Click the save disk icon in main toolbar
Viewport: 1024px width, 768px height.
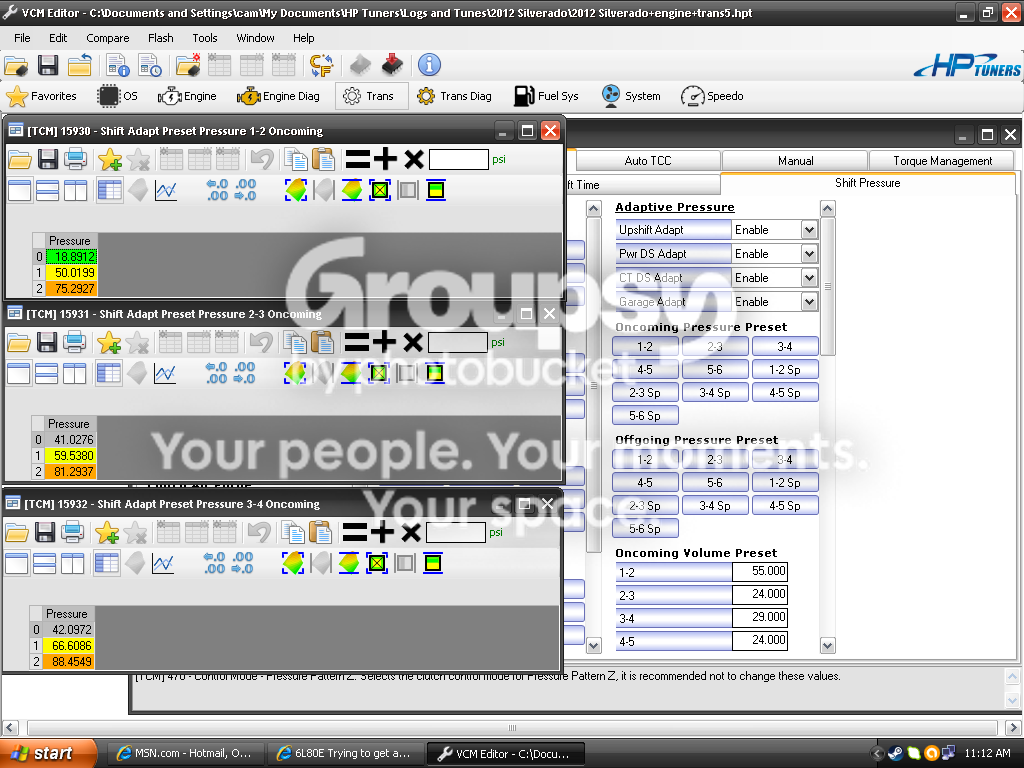click(48, 65)
